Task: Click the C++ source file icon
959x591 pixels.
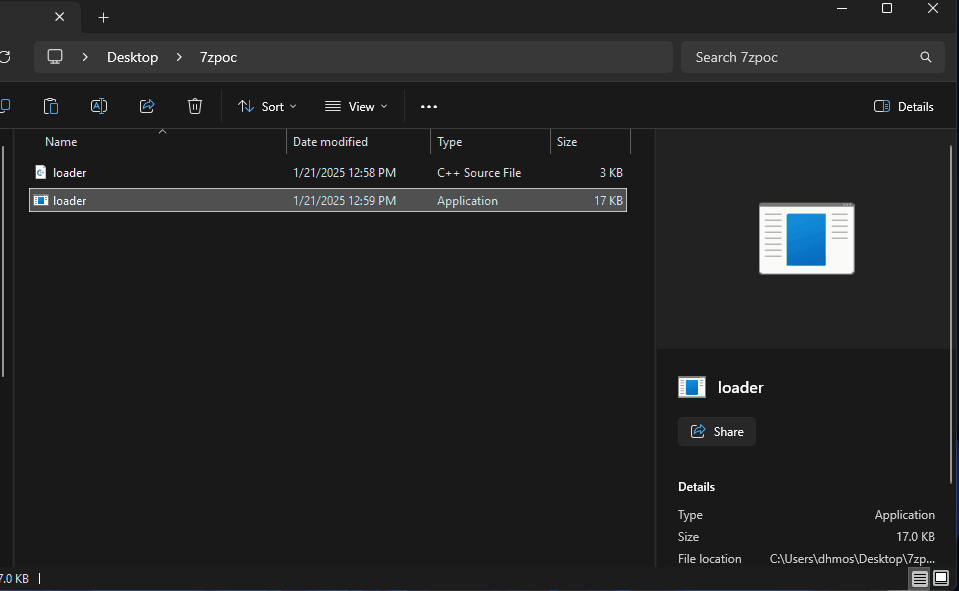Action: (40, 173)
